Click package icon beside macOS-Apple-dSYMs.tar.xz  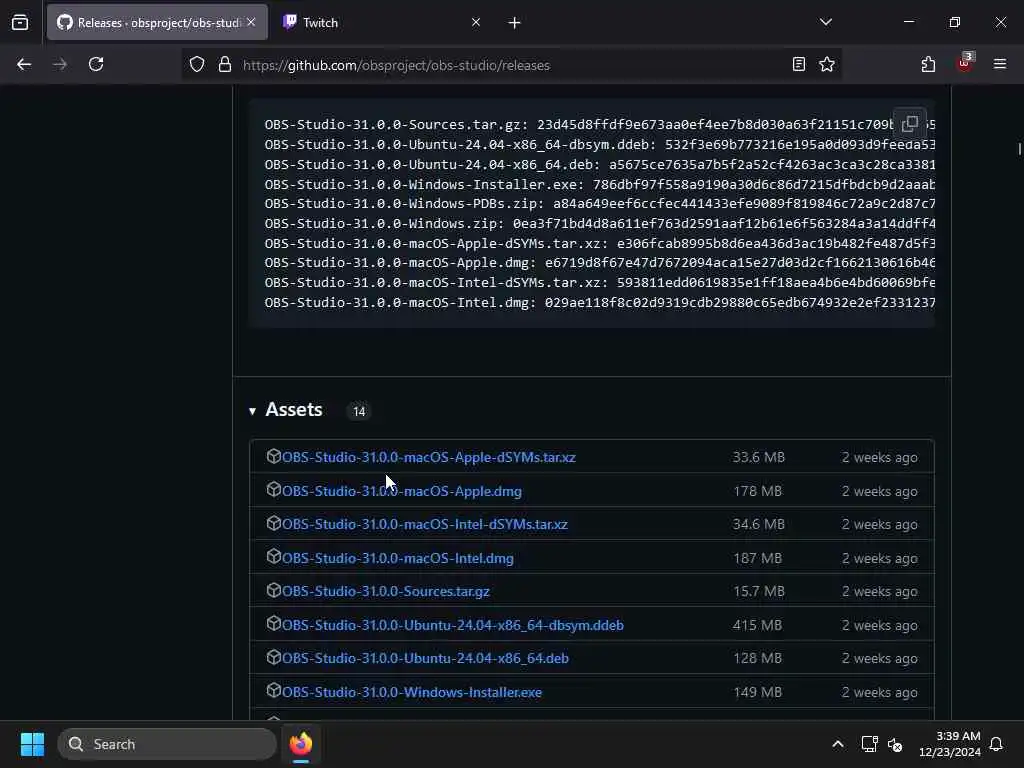tap(274, 456)
